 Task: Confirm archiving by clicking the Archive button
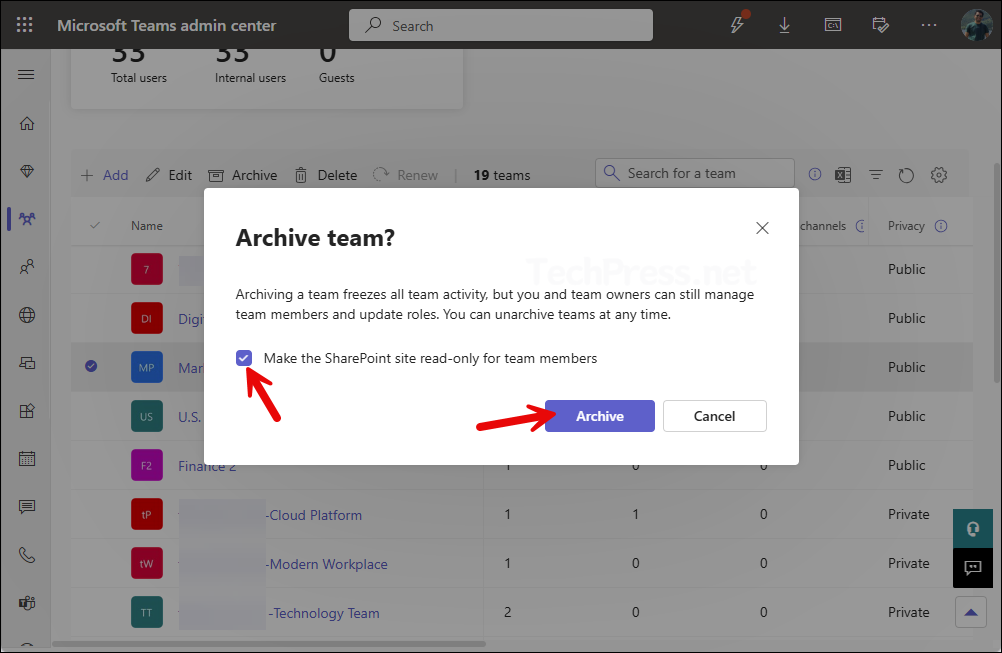point(599,416)
